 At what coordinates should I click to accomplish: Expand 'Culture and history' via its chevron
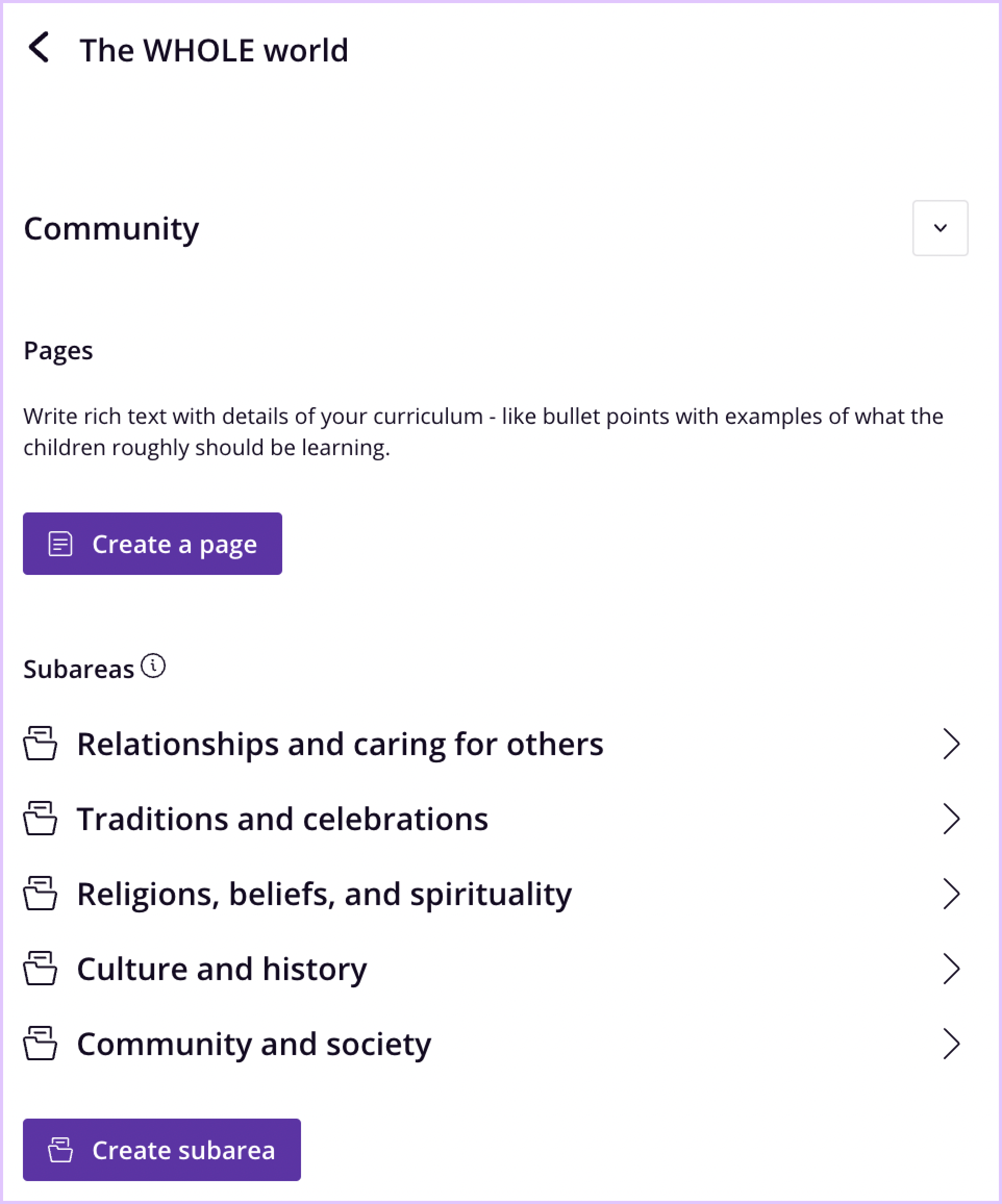pos(951,969)
